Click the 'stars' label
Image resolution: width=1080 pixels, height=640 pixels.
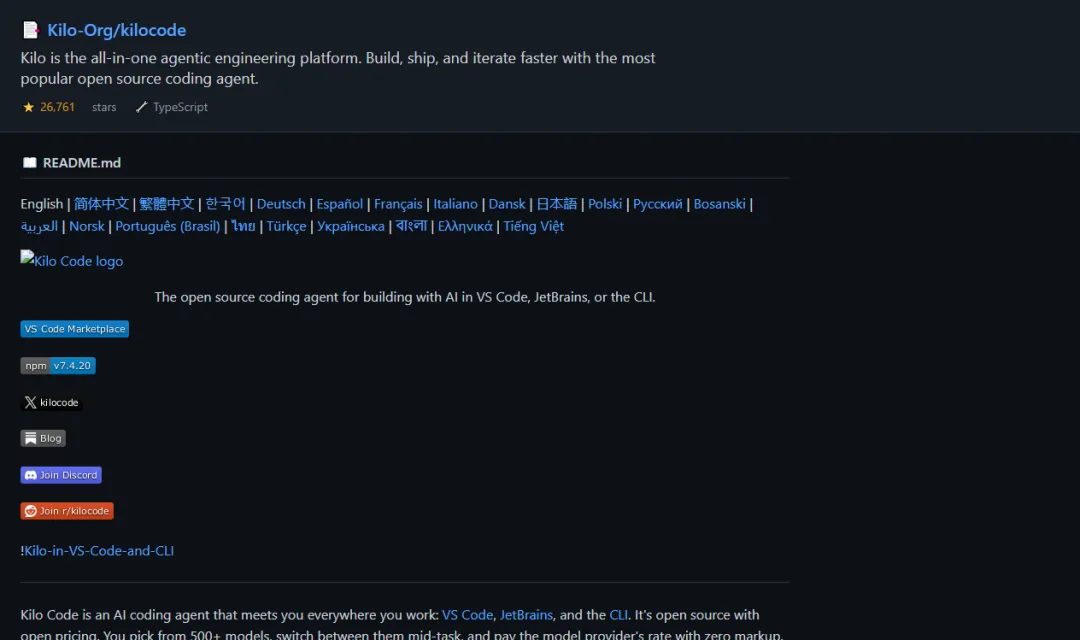coord(104,107)
